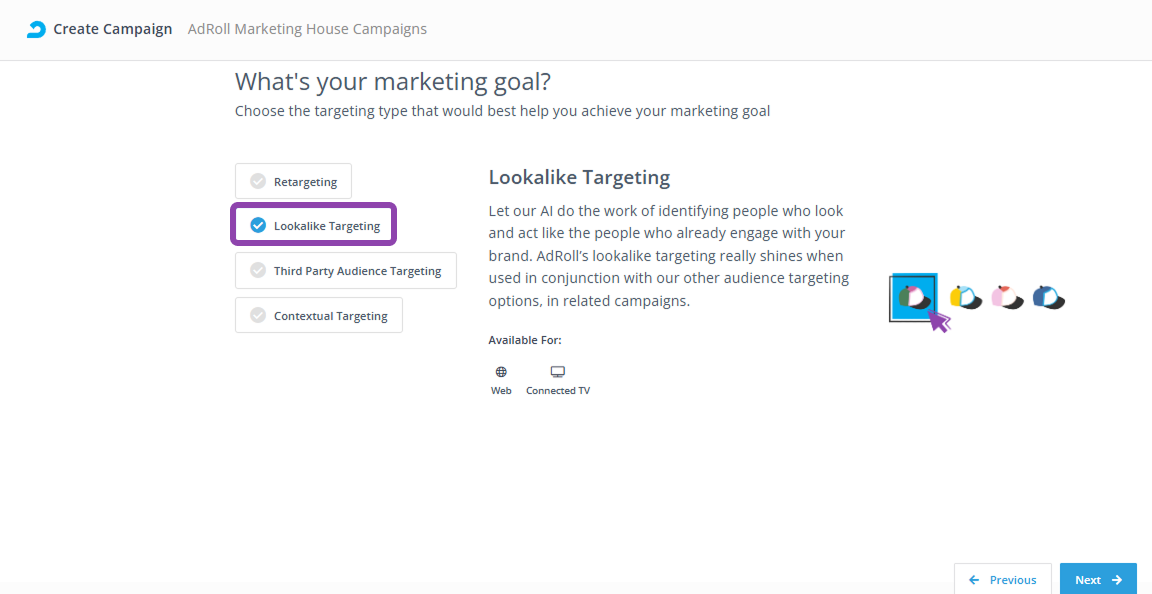Click the Connected TV monitor icon
The width and height of the screenshot is (1152, 594).
coord(558,372)
